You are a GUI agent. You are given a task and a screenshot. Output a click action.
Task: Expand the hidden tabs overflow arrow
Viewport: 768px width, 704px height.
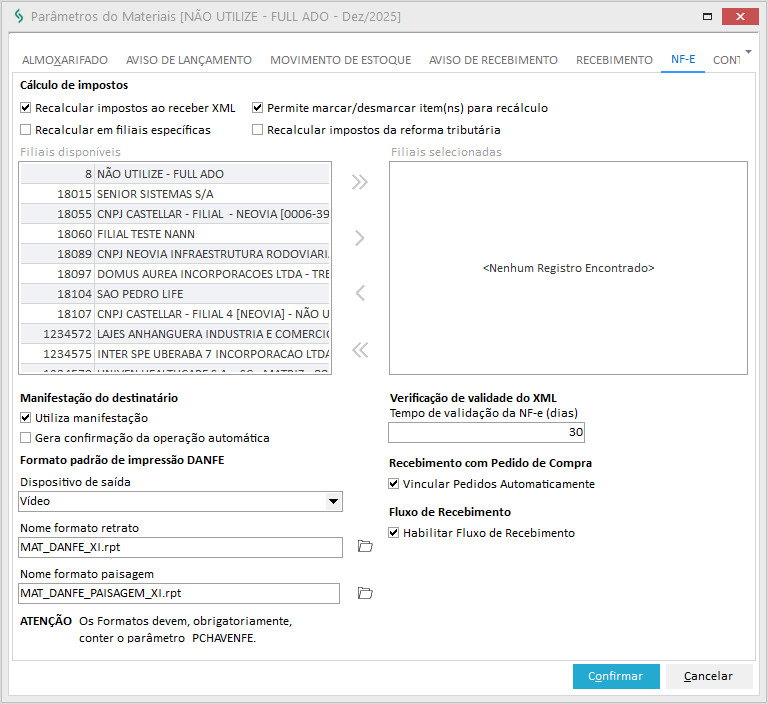point(748,51)
